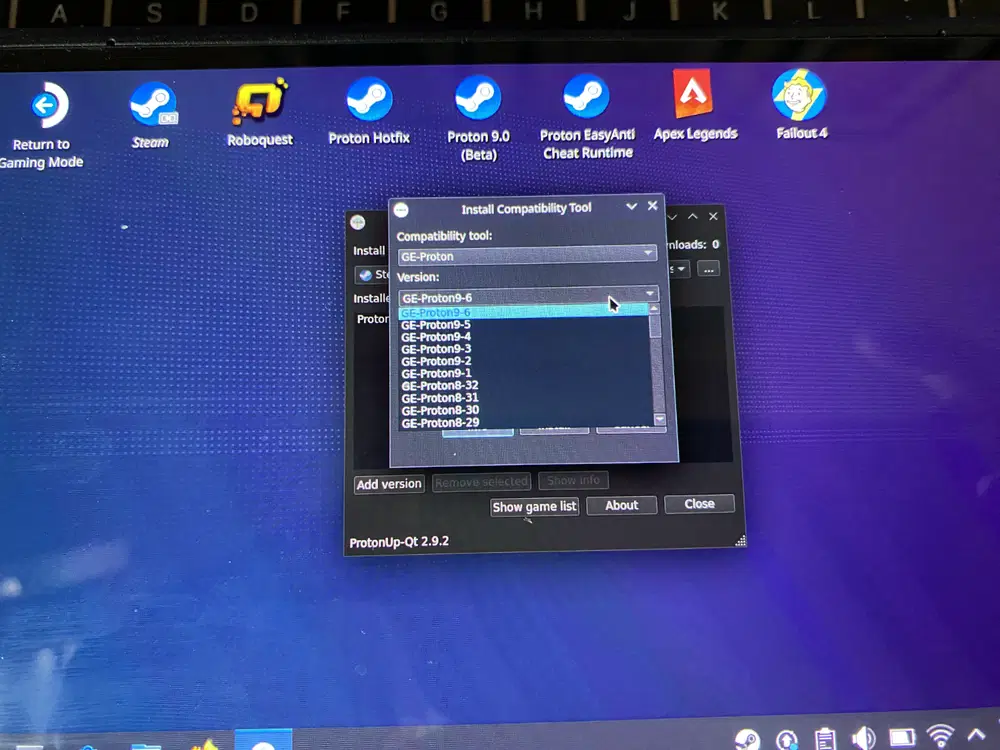Maximize the ProtonUp-Qt main window
Viewport: 1000px width, 750px height.
point(693,217)
